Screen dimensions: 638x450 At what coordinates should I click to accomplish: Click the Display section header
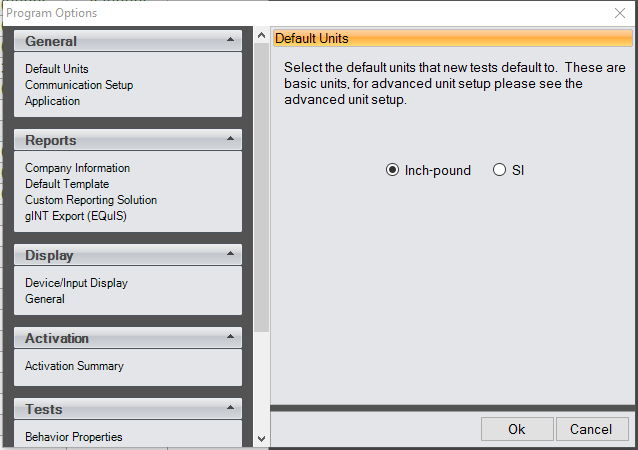[x=128, y=255]
